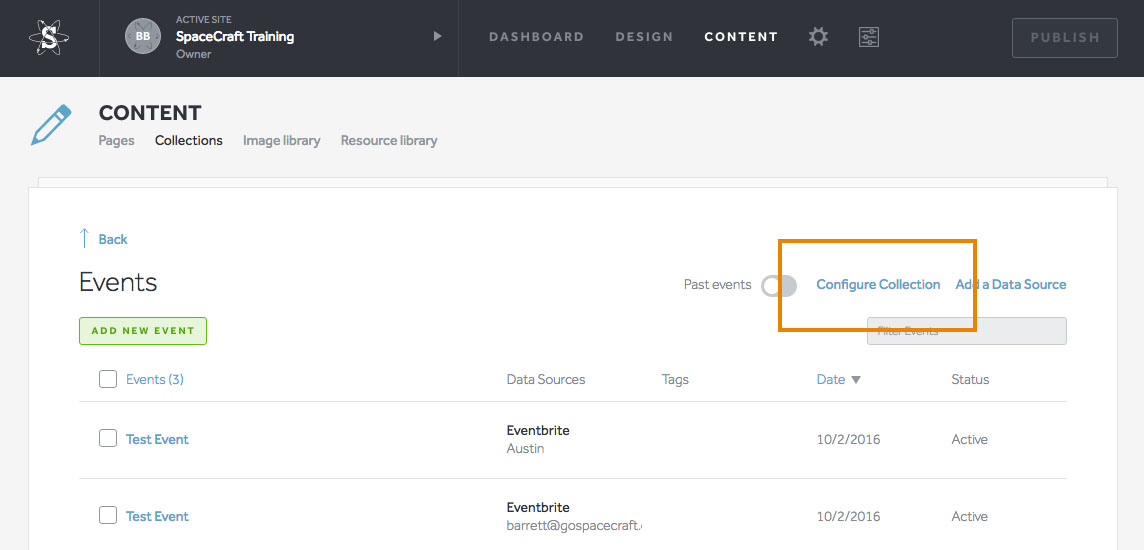Screen dimensions: 1144x550
Task: Open the Configure Collection link
Action: (878, 284)
